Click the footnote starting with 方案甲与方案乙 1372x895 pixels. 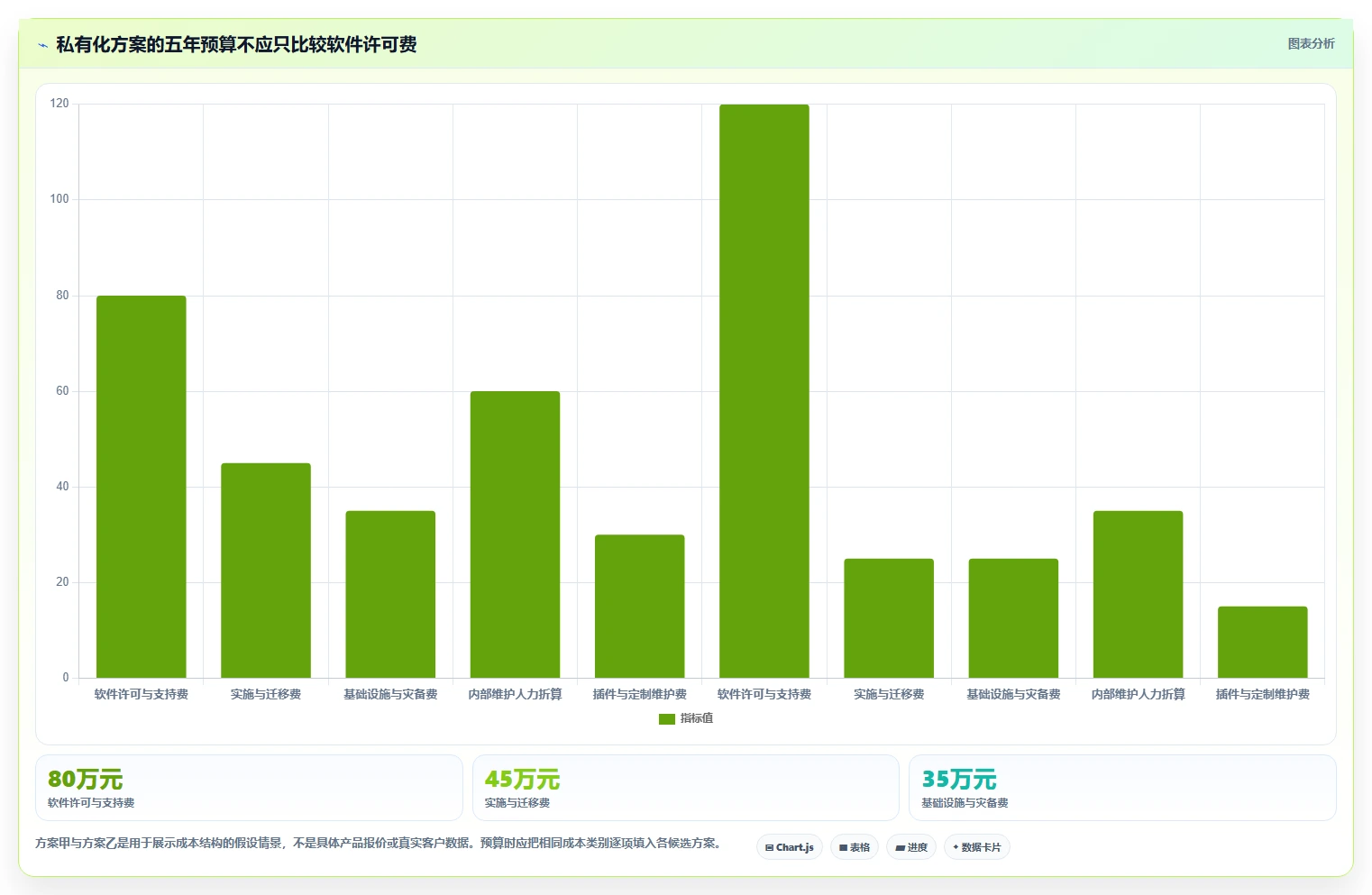(x=378, y=844)
